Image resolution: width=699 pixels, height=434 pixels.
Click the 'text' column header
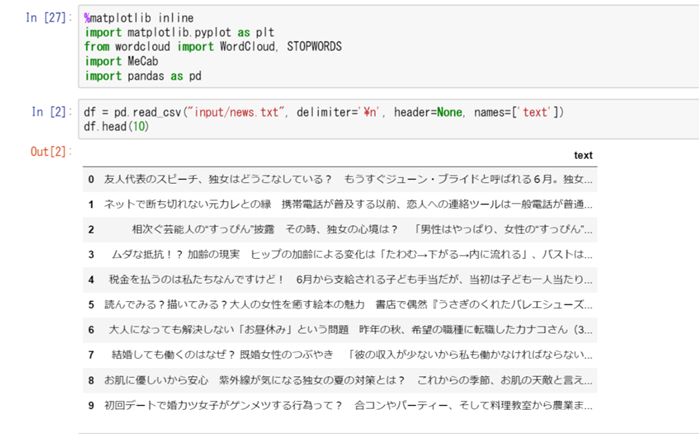583,155
